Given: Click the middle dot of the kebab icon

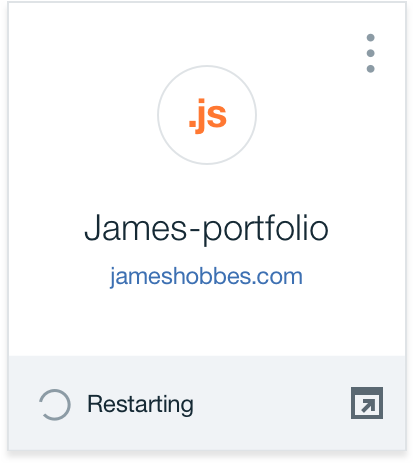Looking at the screenshot, I should [x=370, y=53].
